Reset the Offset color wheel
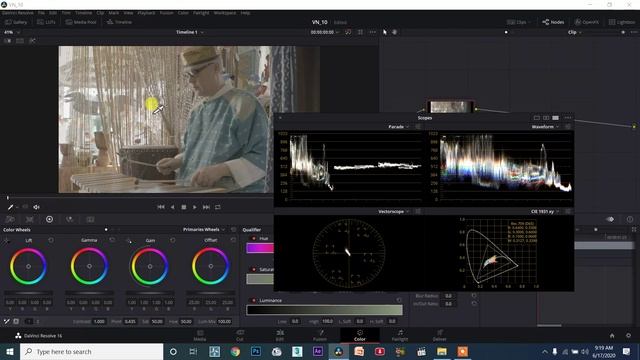 pyautogui.click(x=233, y=240)
